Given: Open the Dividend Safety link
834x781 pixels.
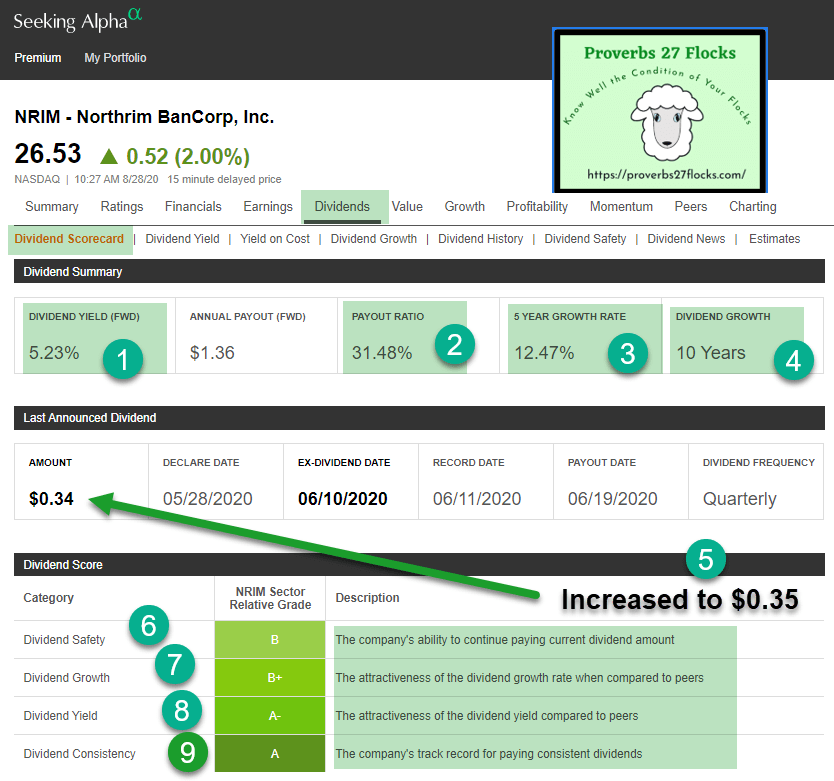Looking at the screenshot, I should coord(585,239).
